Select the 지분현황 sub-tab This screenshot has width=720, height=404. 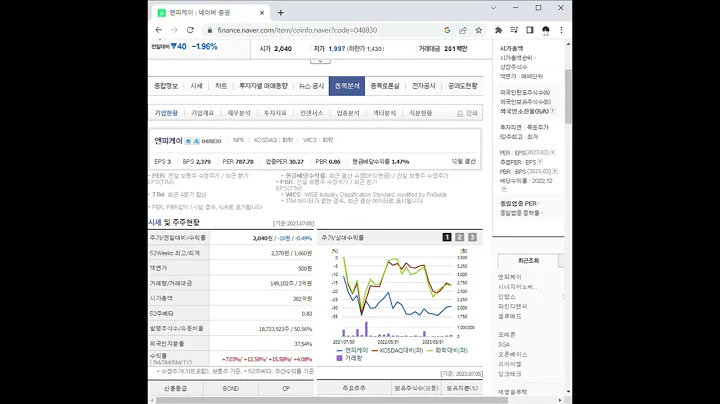point(421,113)
